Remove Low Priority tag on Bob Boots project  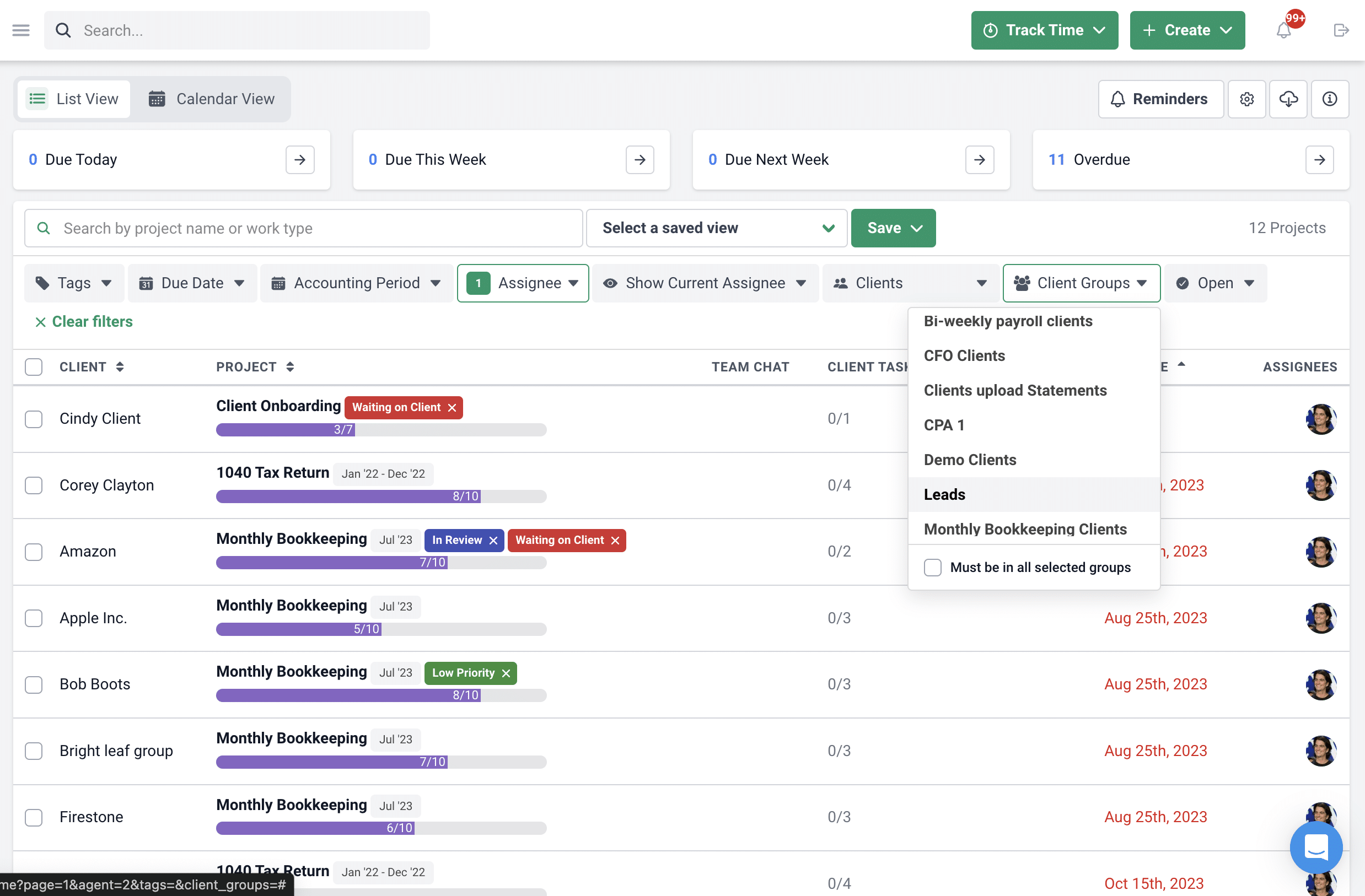point(506,673)
